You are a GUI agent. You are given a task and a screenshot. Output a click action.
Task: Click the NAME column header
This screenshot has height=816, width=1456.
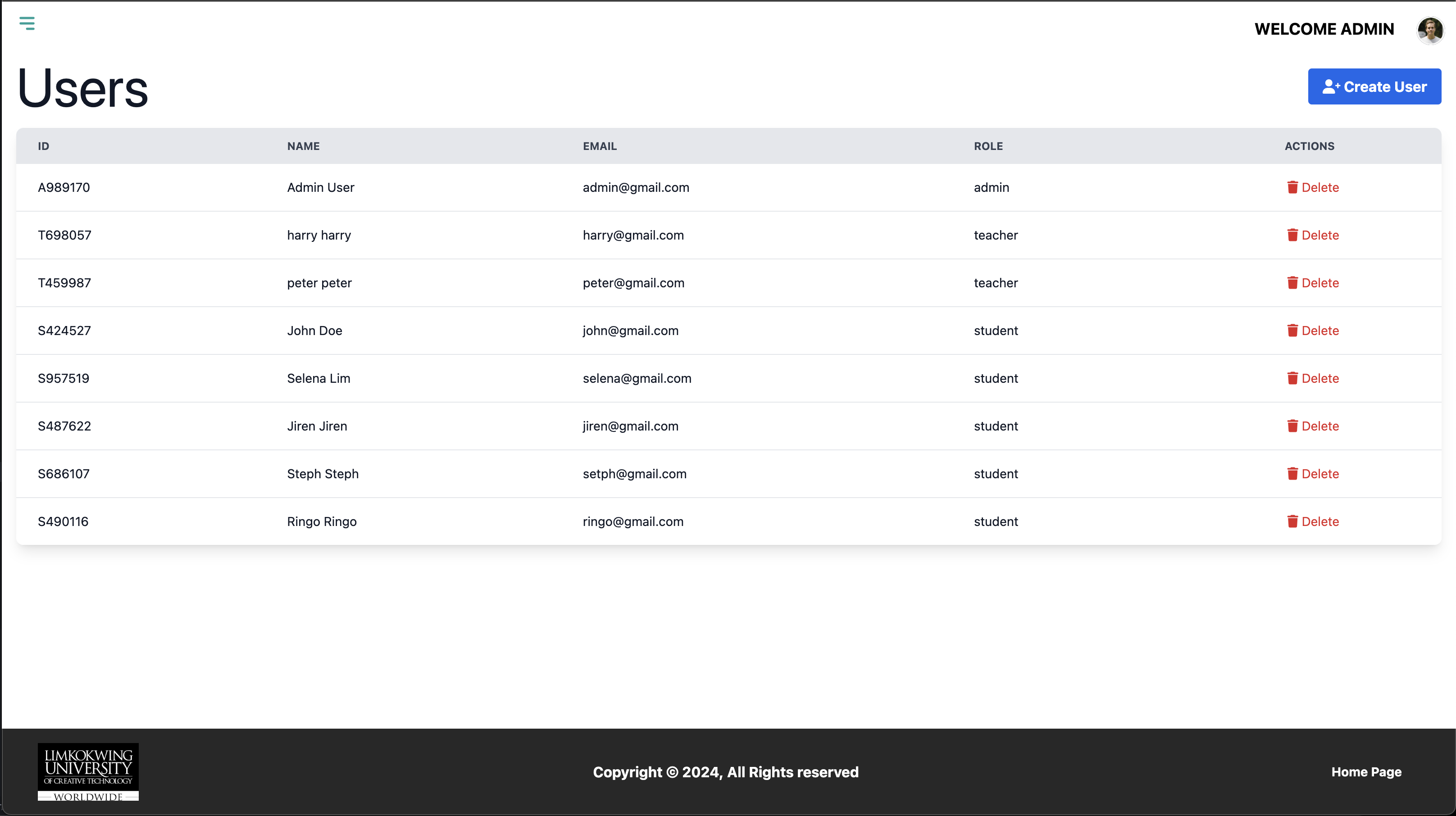point(303,146)
